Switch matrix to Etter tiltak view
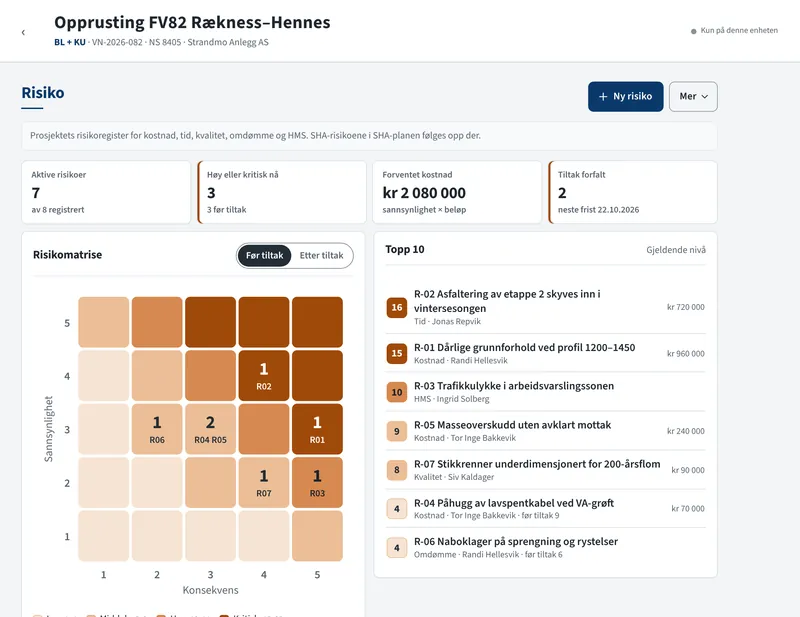800x617 pixels. point(321,255)
